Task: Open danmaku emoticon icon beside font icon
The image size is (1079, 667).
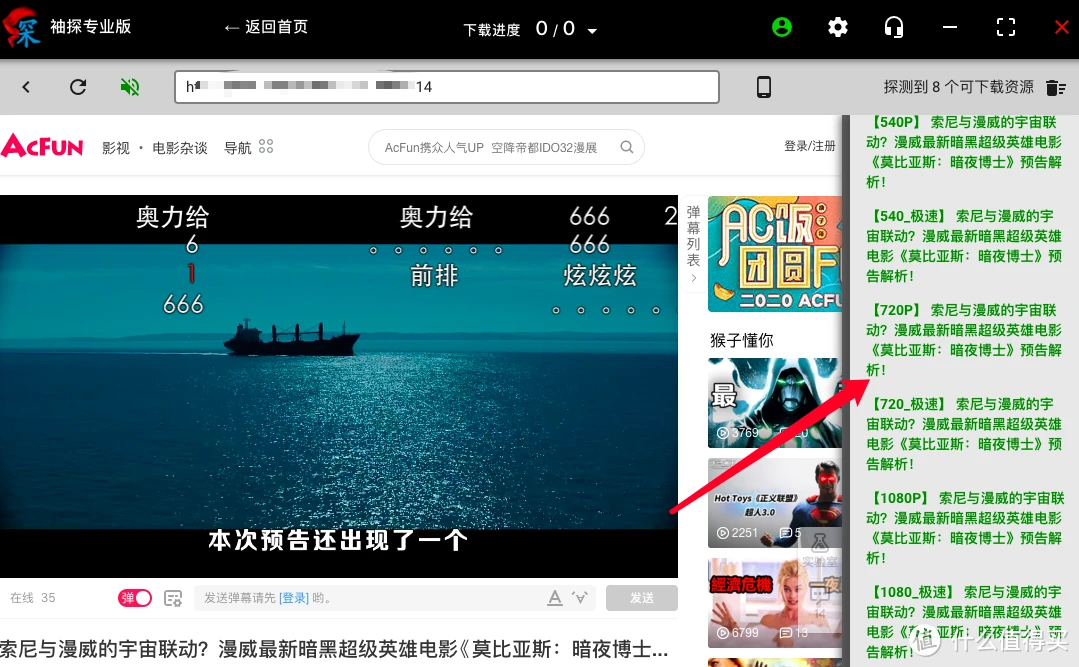Action: 580,598
